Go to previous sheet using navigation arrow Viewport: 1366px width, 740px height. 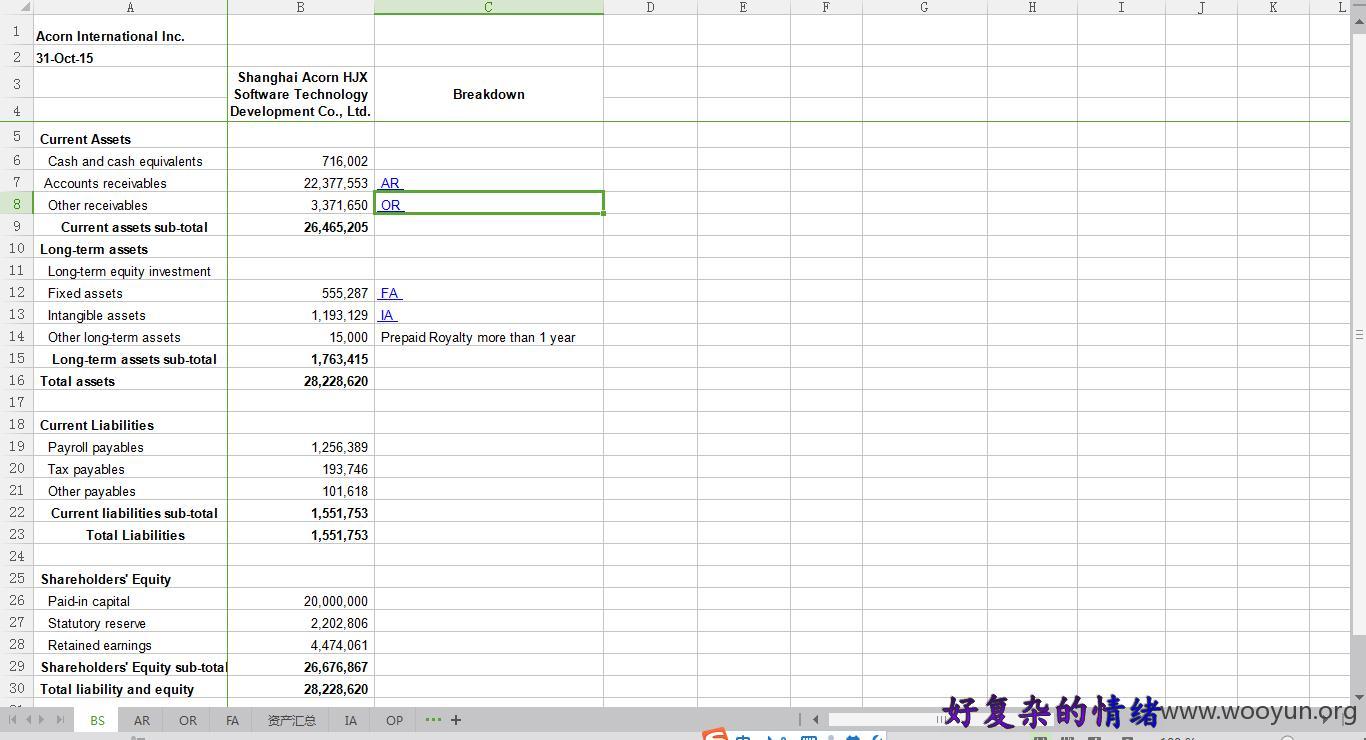click(29, 719)
